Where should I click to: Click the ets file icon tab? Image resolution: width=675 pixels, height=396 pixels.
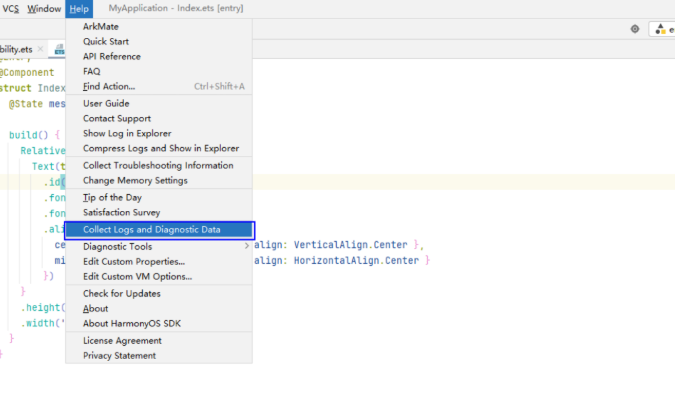click(x=59, y=50)
